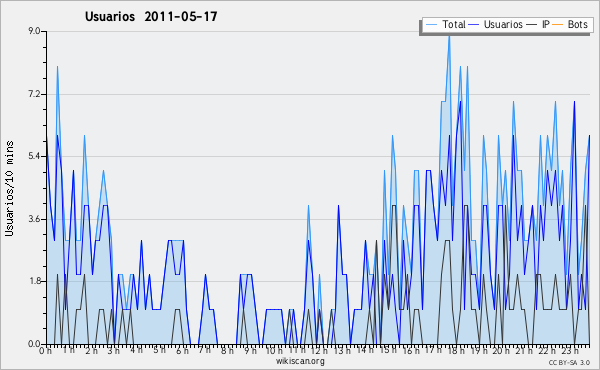Image resolution: width=600 pixels, height=370 pixels.
Task: Click the x-axis label '14 h'
Action: [x=365, y=350]
